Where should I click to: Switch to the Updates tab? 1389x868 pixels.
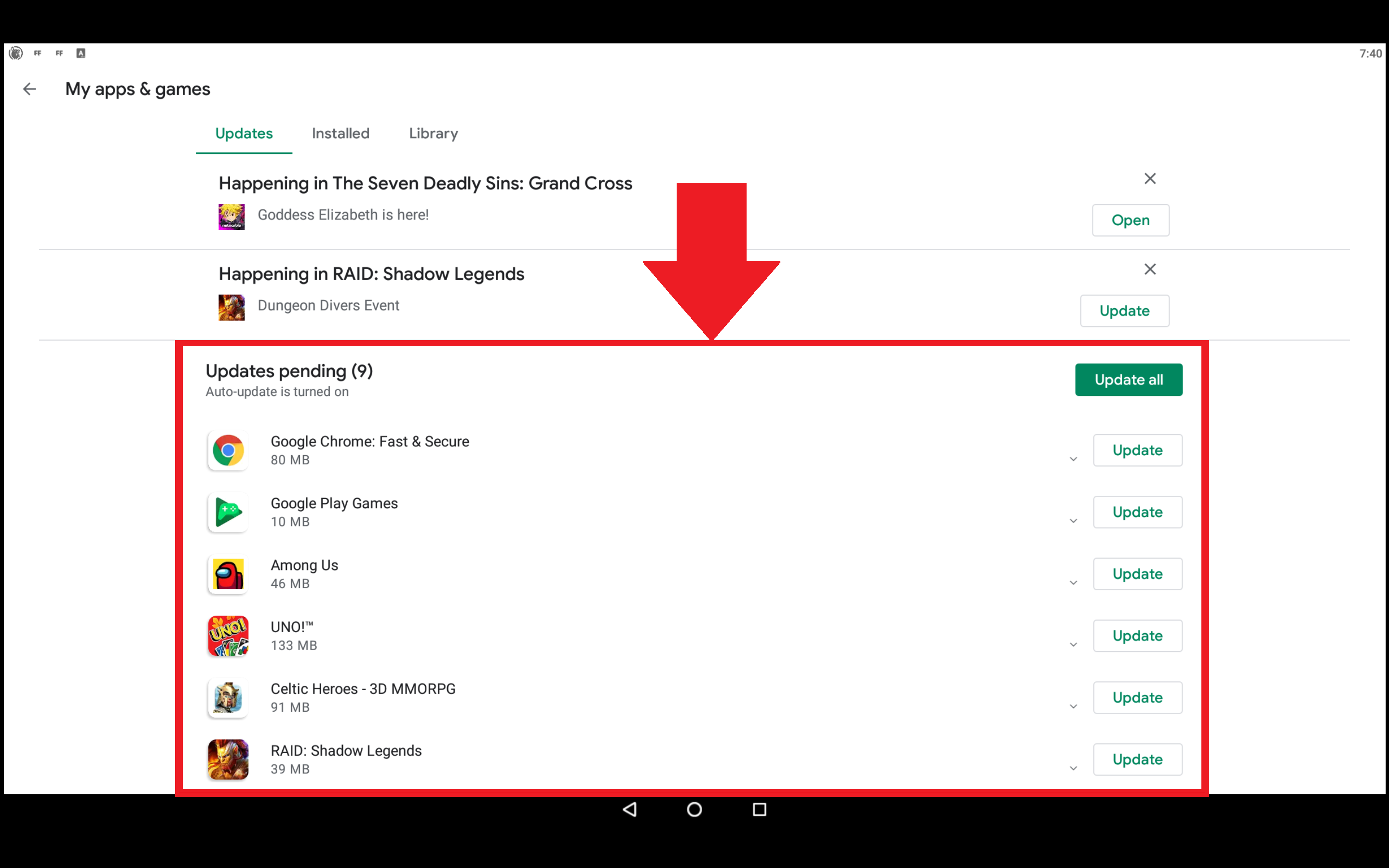pos(244,134)
